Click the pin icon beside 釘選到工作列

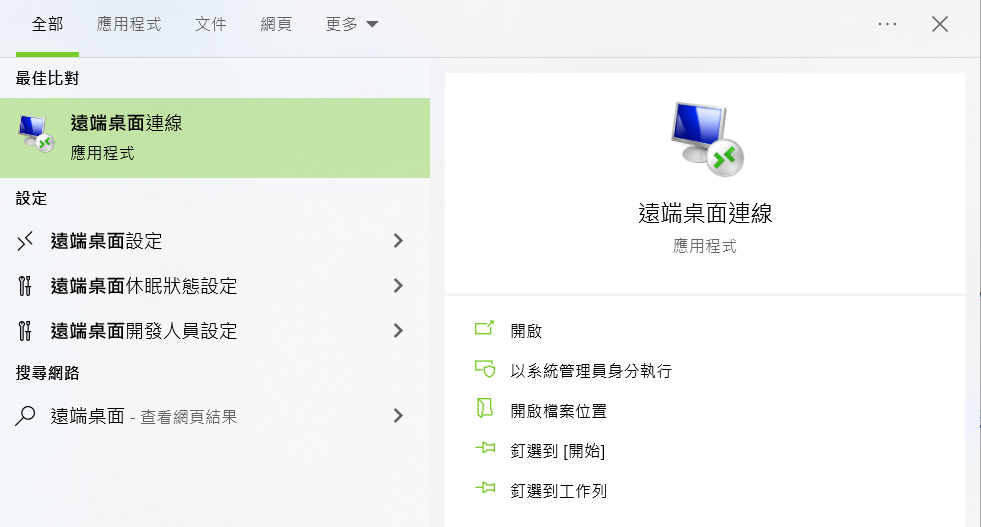(485, 488)
